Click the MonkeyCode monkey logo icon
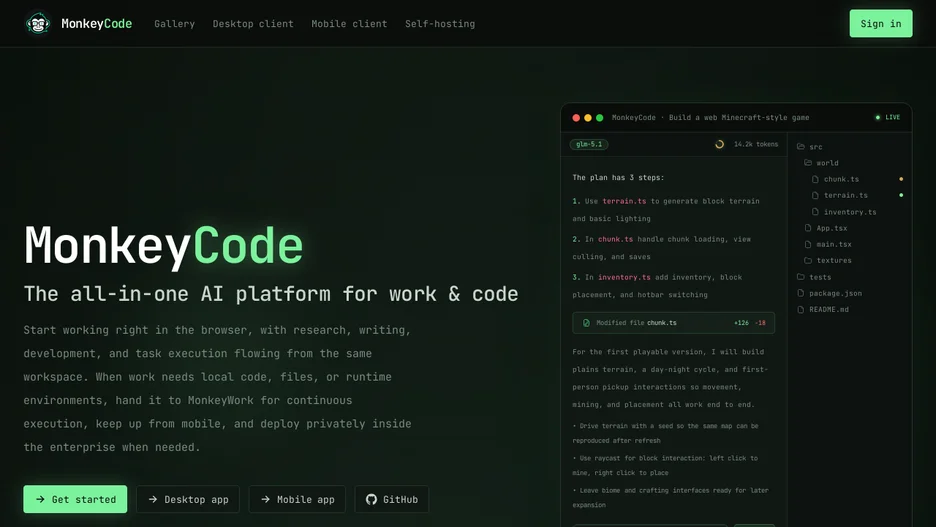936x527 pixels. click(x=38, y=24)
